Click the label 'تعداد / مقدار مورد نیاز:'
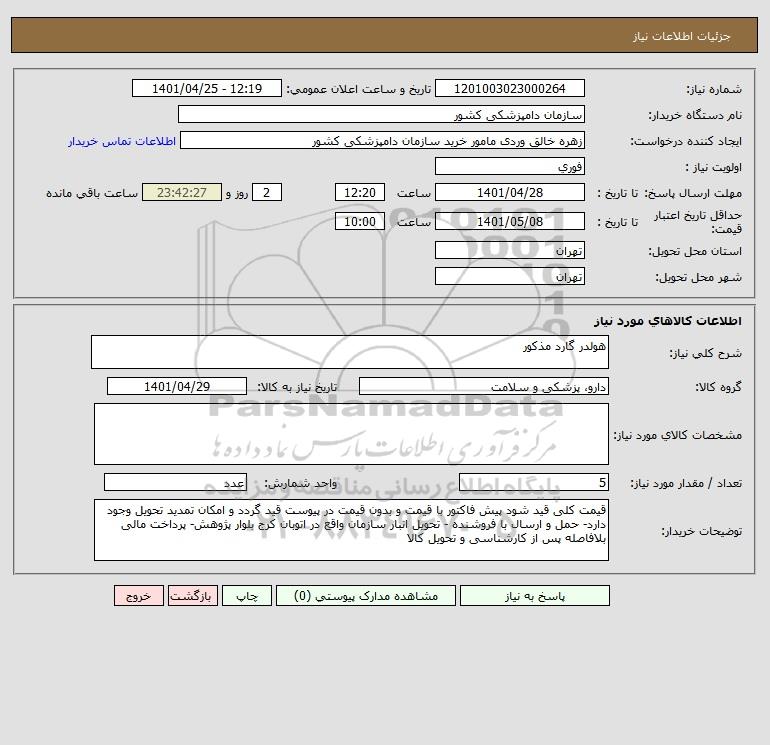The height and width of the screenshot is (745, 770). pyautogui.click(x=686, y=483)
